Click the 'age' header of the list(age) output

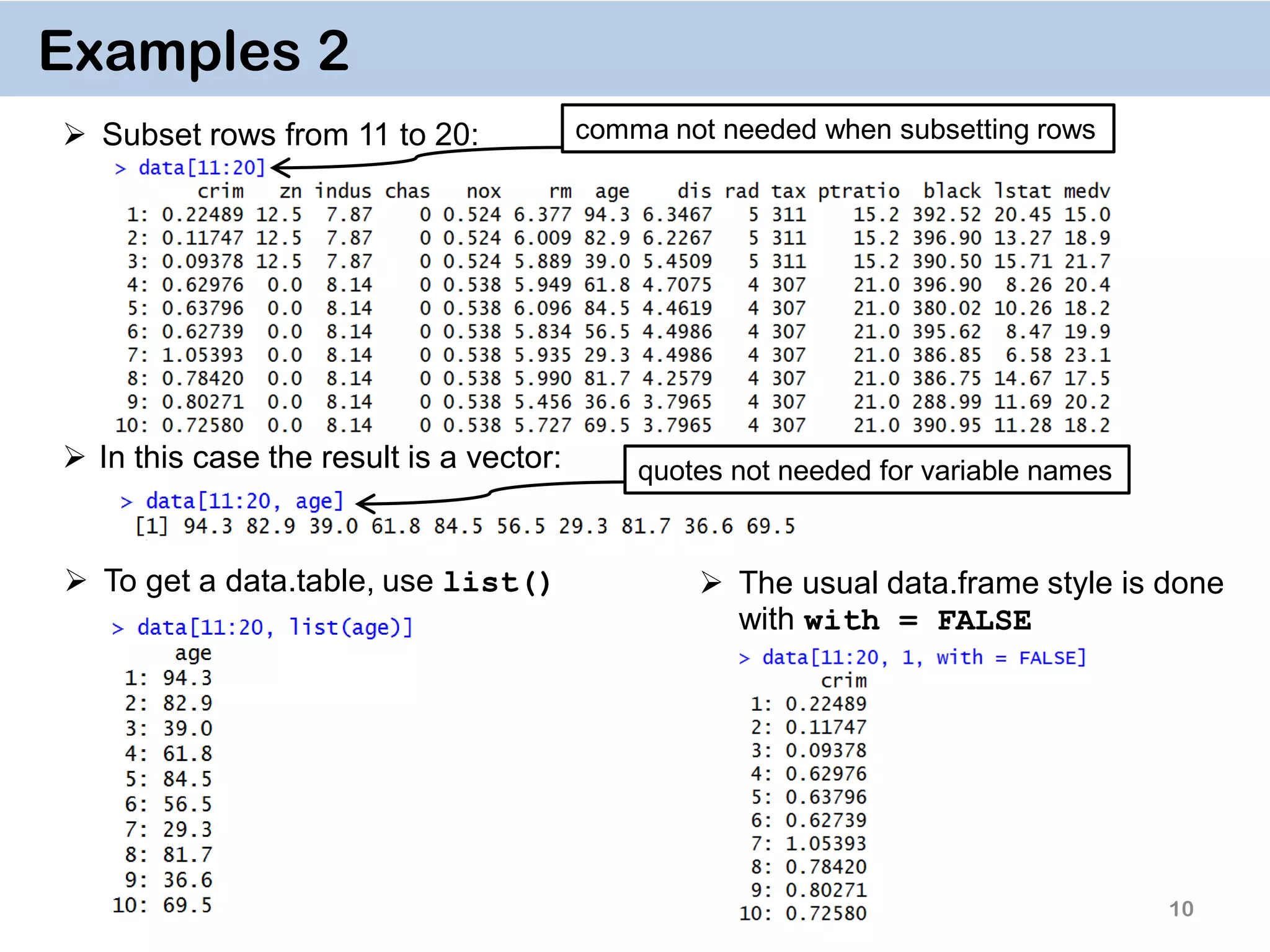pyautogui.click(x=193, y=654)
